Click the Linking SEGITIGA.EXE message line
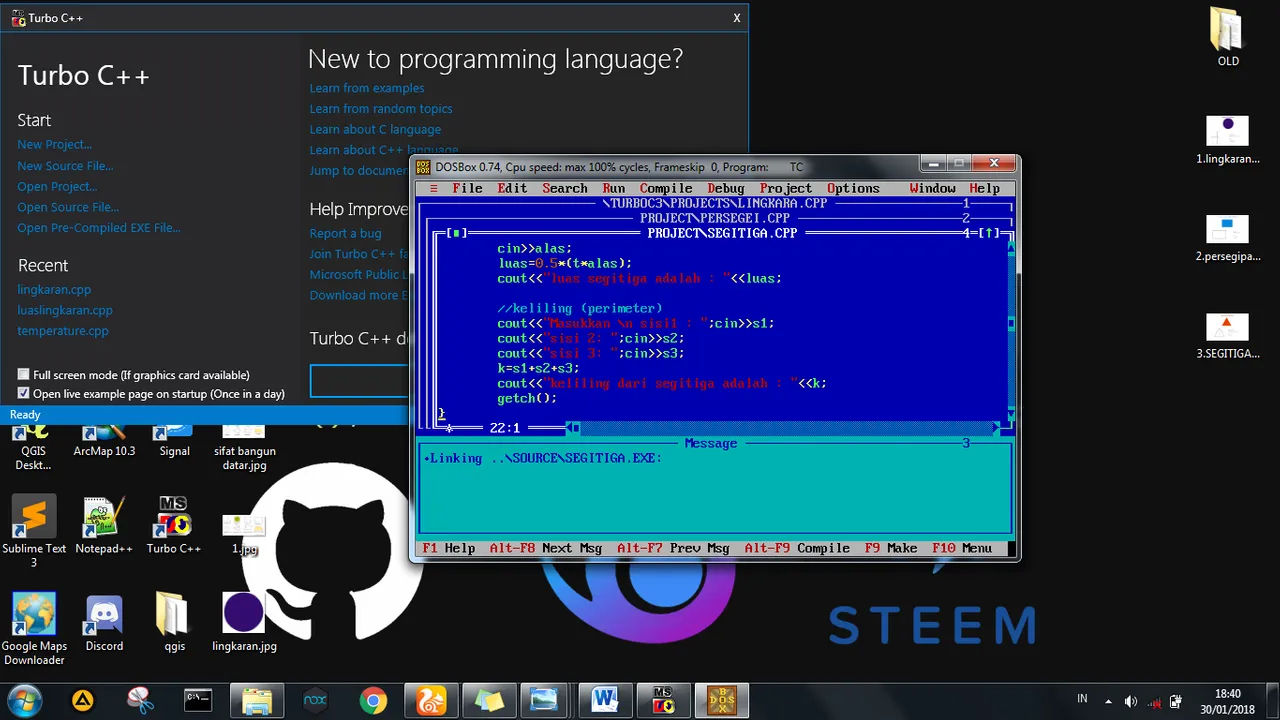The image size is (1280, 720). (543, 458)
